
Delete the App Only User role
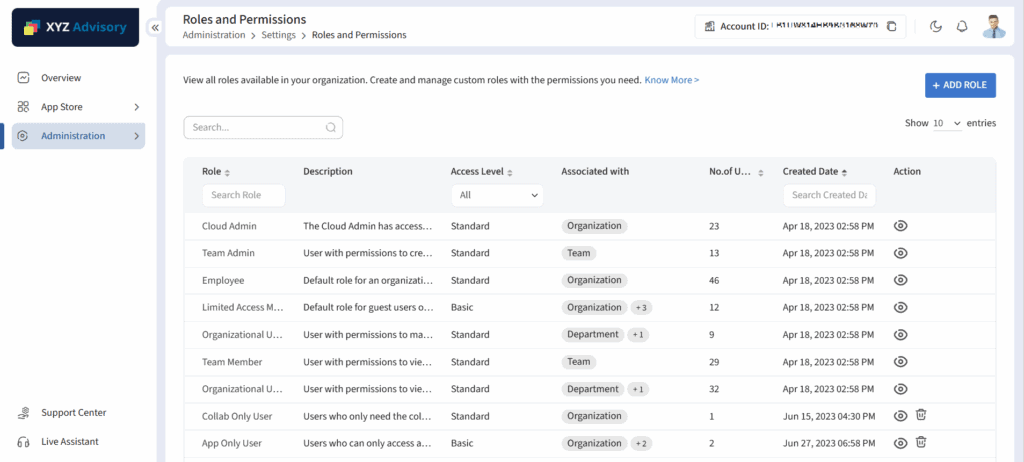(922, 443)
